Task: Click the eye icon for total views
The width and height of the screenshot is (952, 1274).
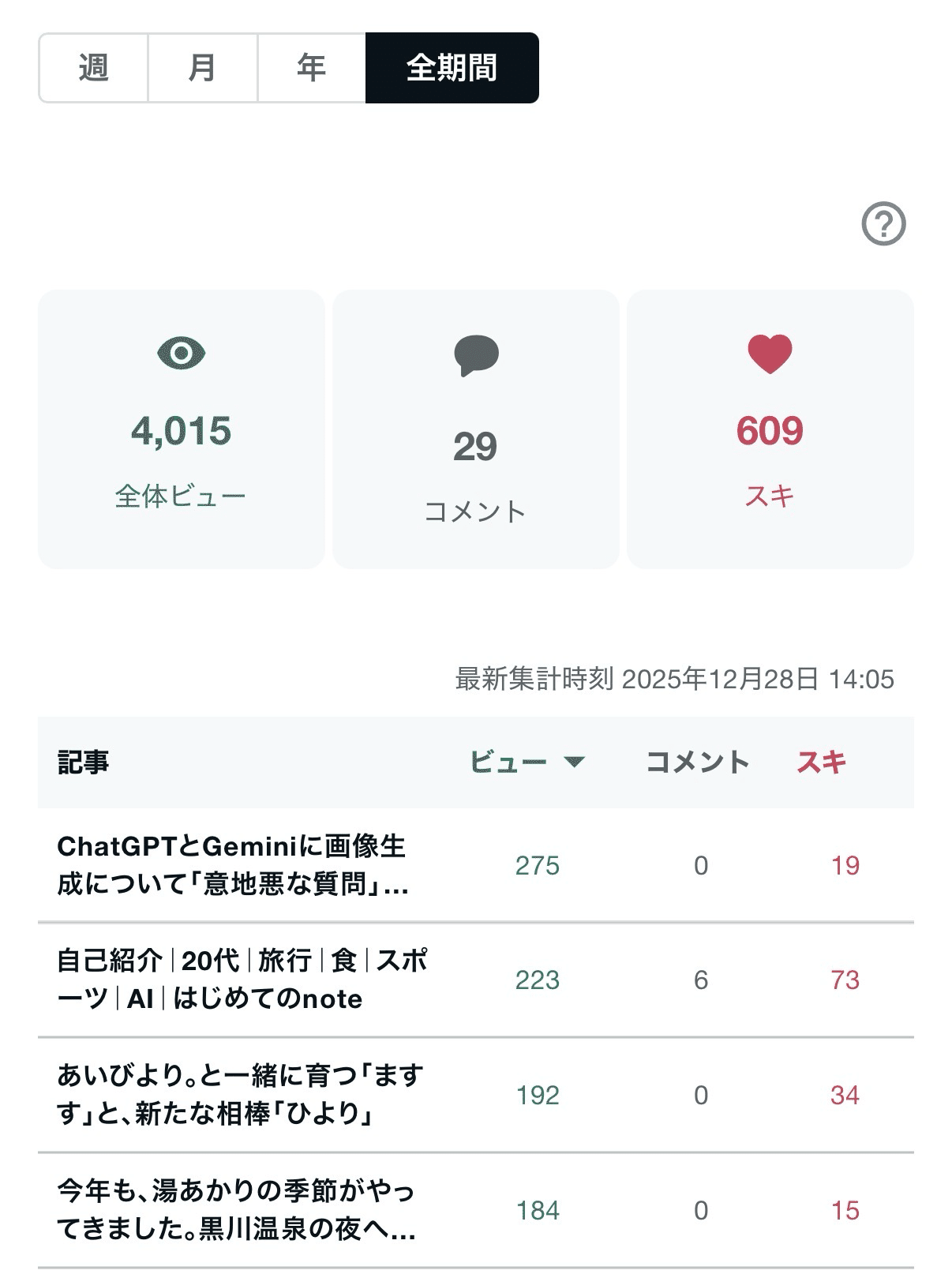Action: (181, 353)
